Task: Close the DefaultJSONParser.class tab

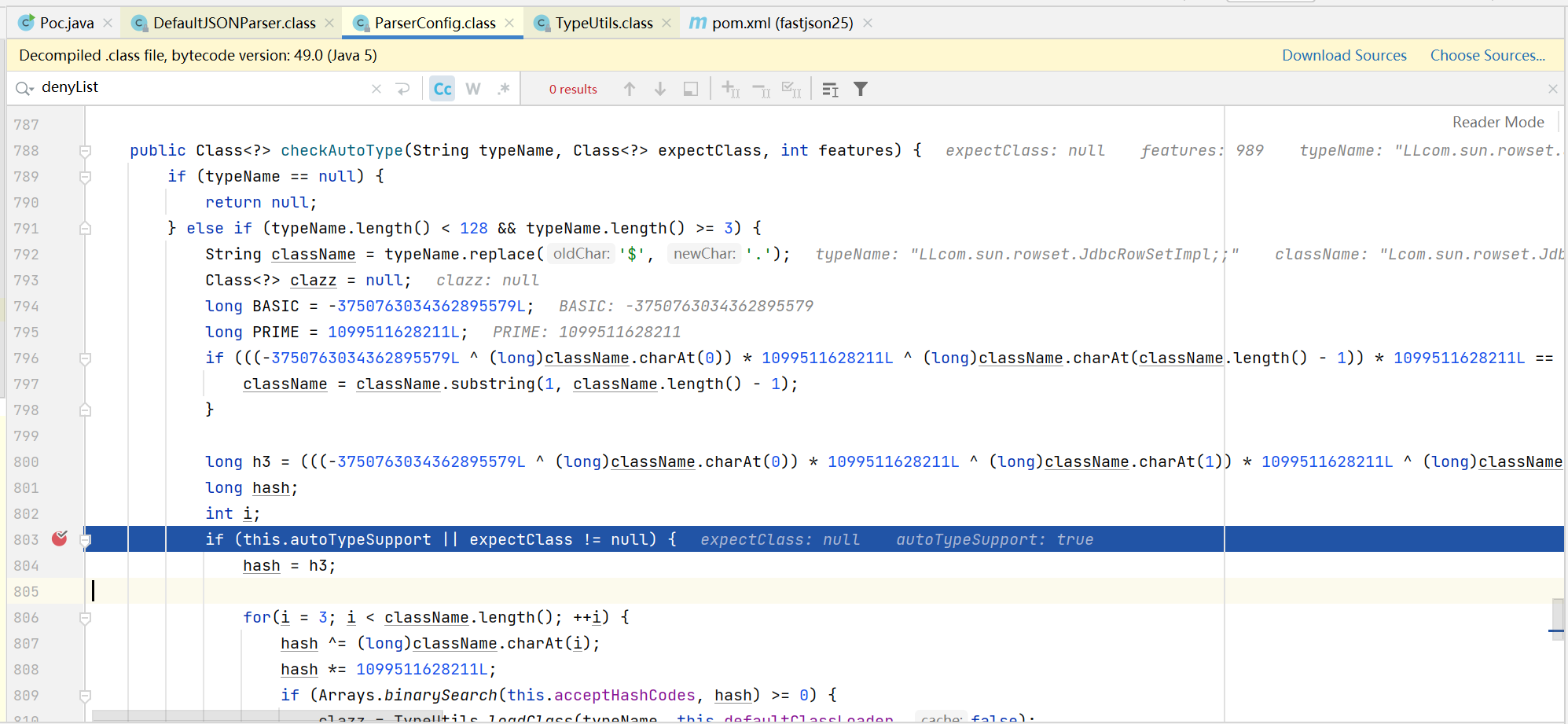Action: pos(329,23)
